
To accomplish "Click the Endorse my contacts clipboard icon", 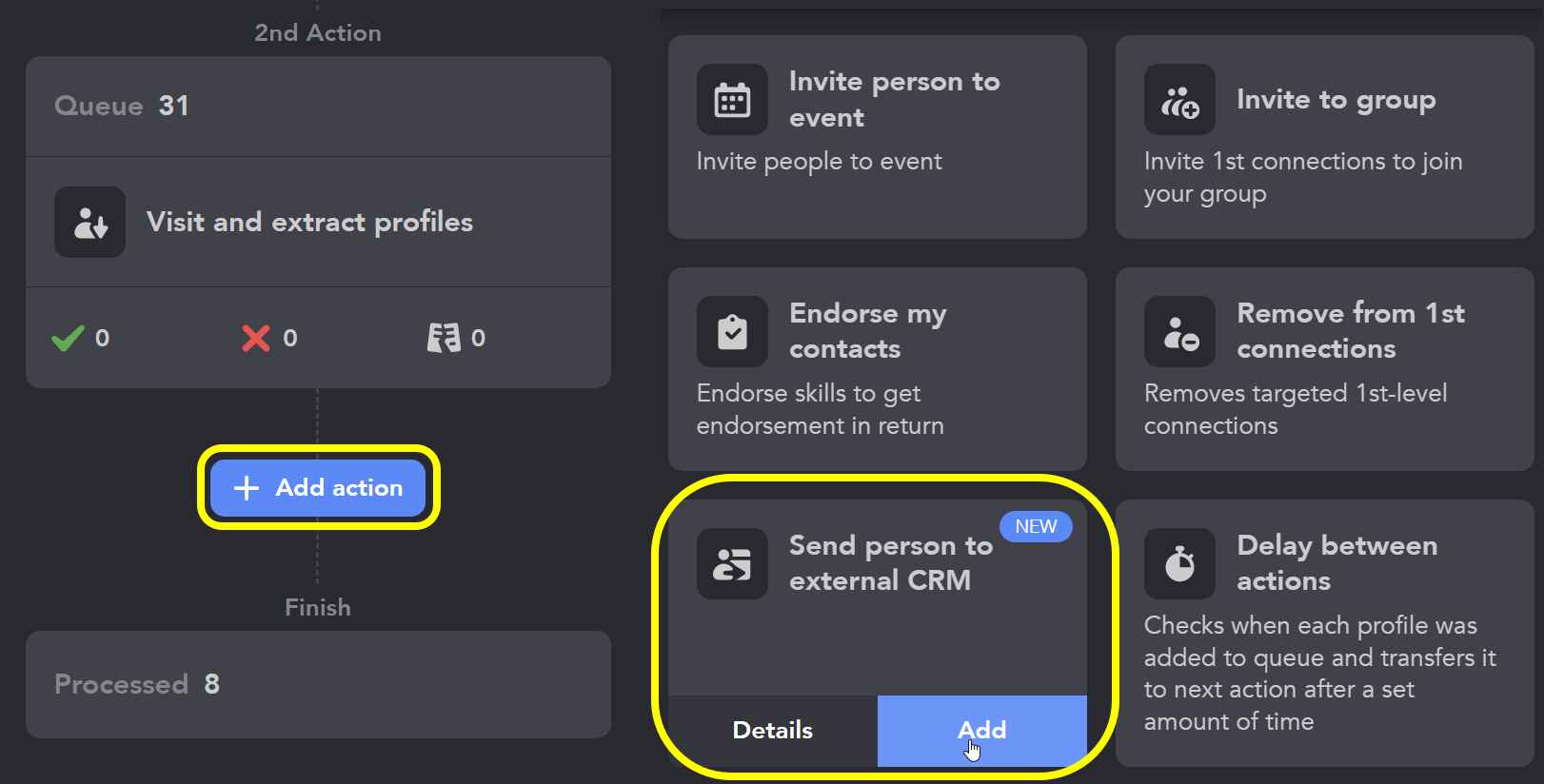I will [732, 331].
